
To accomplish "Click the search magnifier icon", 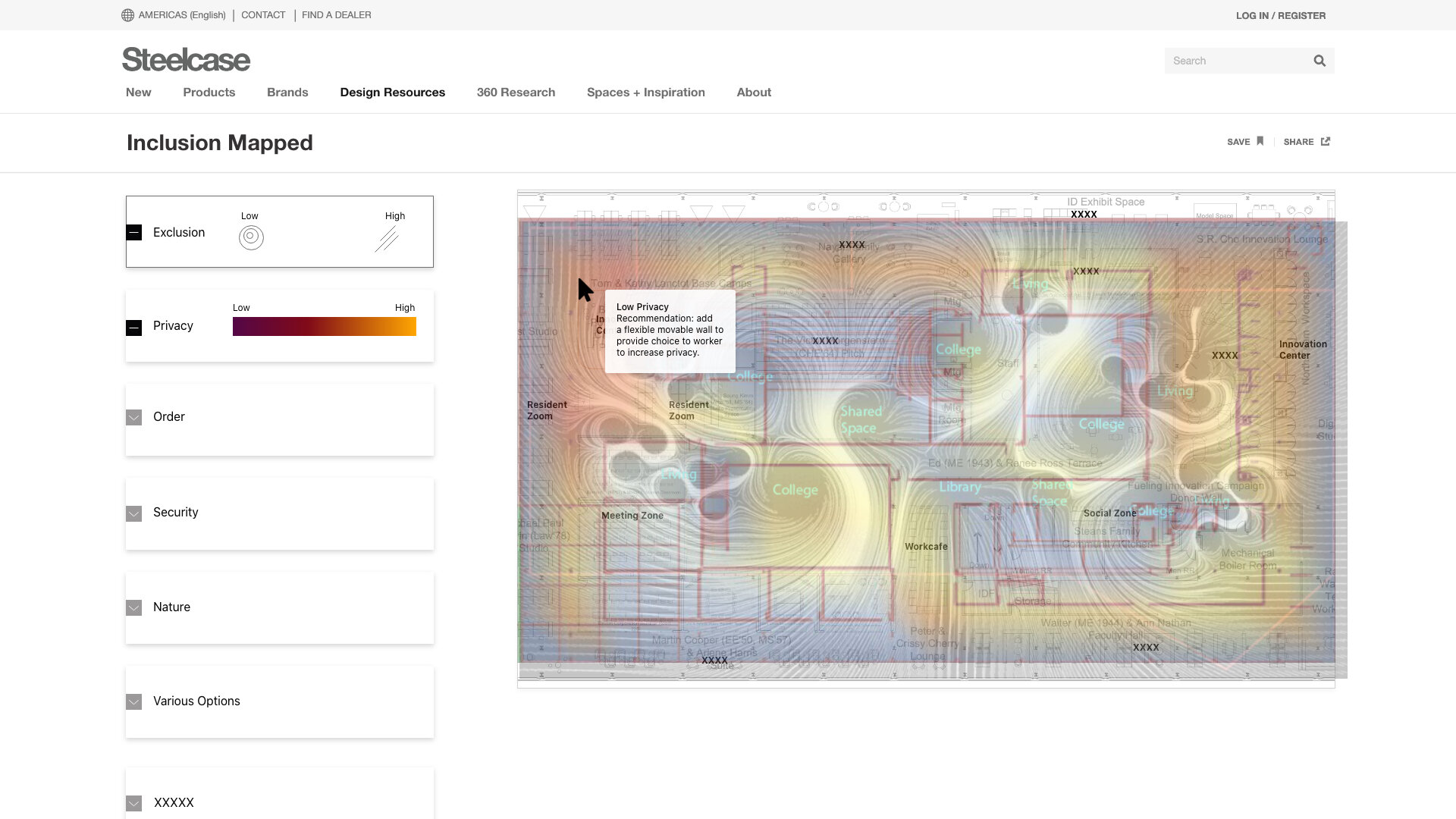I will (1319, 61).
